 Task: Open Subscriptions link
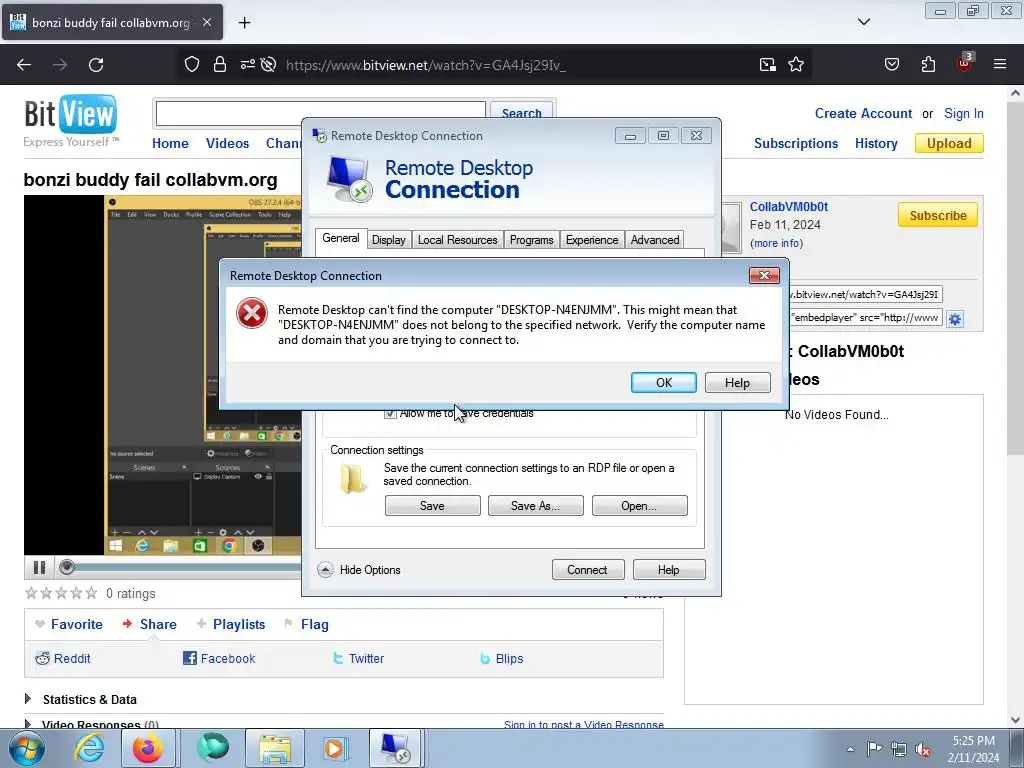pos(795,143)
